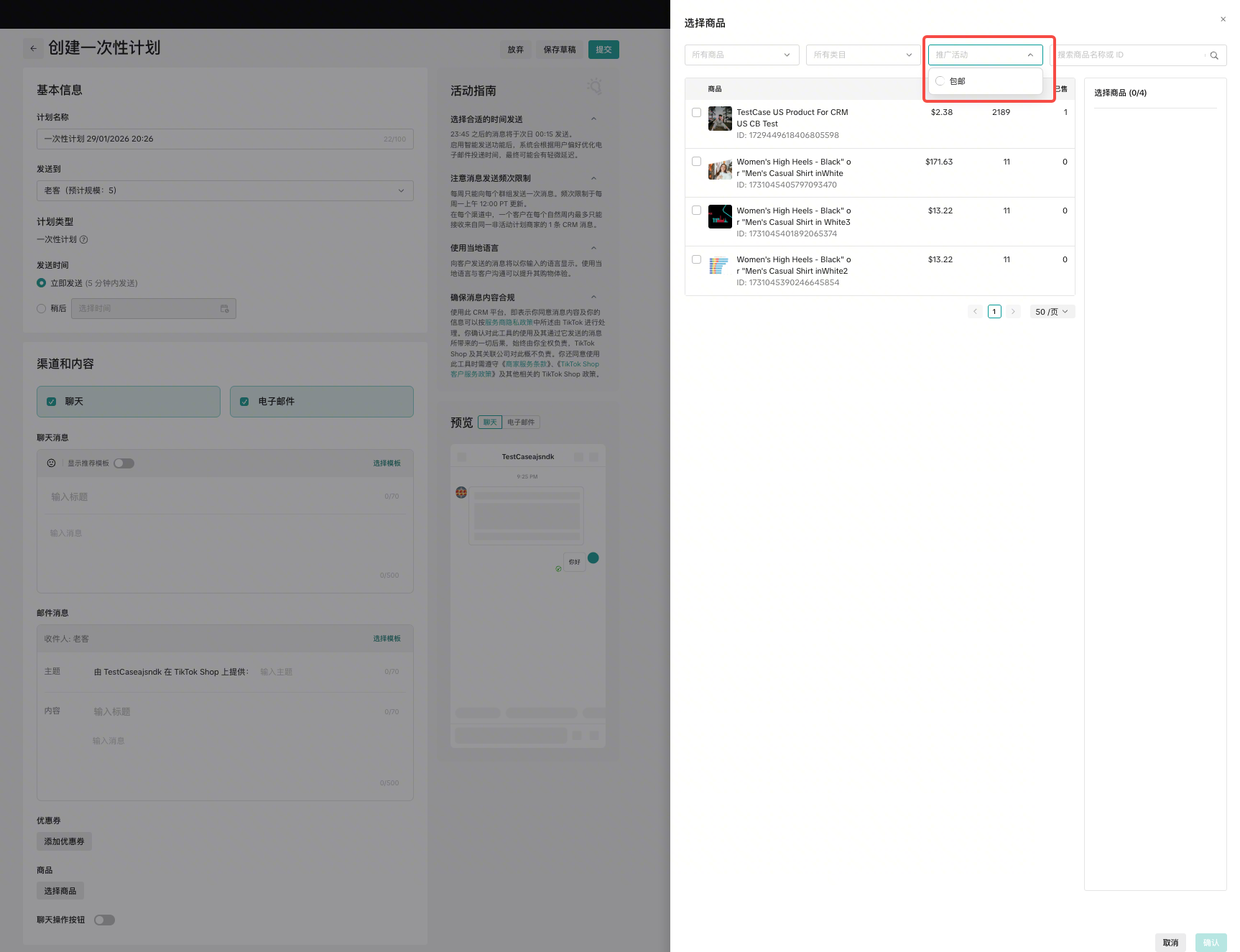The width and height of the screenshot is (1240, 952).
Task: Toggle the 聊天操作按钮 switch
Action: click(x=104, y=920)
